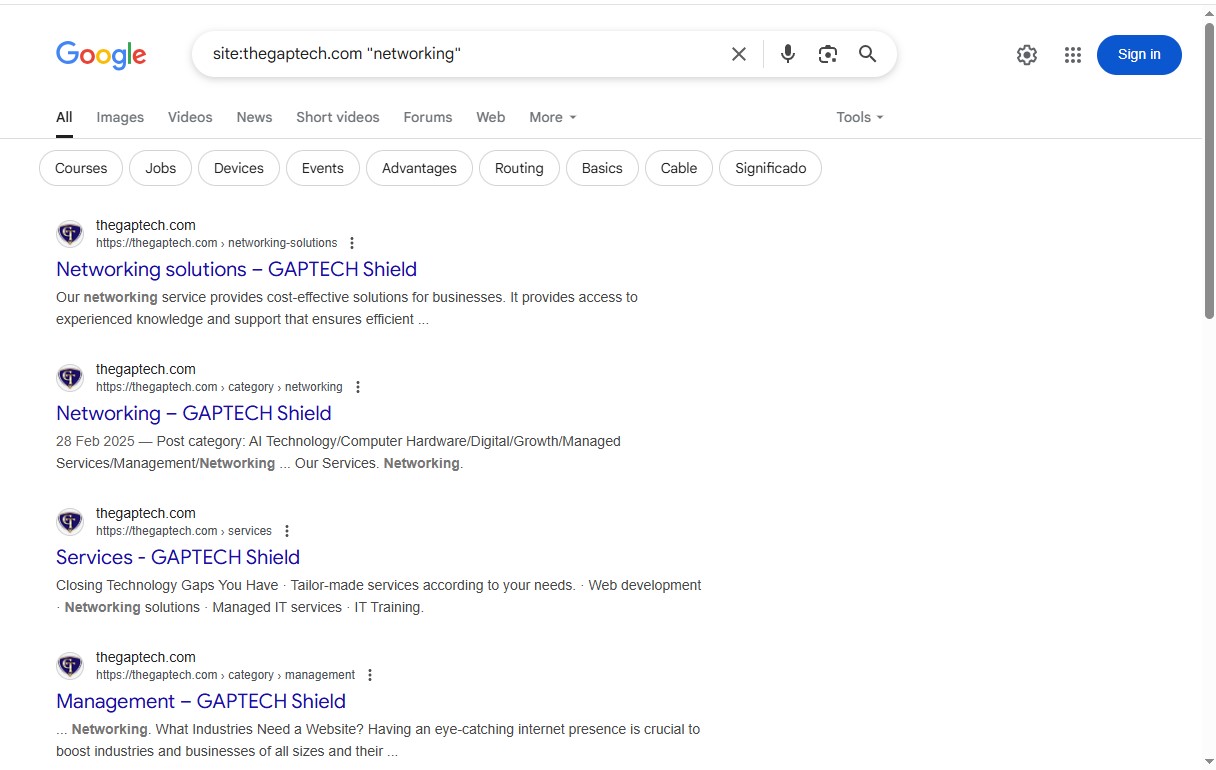Click the page vertical scrollbar thumb
This screenshot has width=1216, height=770.
pyautogui.click(x=1209, y=170)
